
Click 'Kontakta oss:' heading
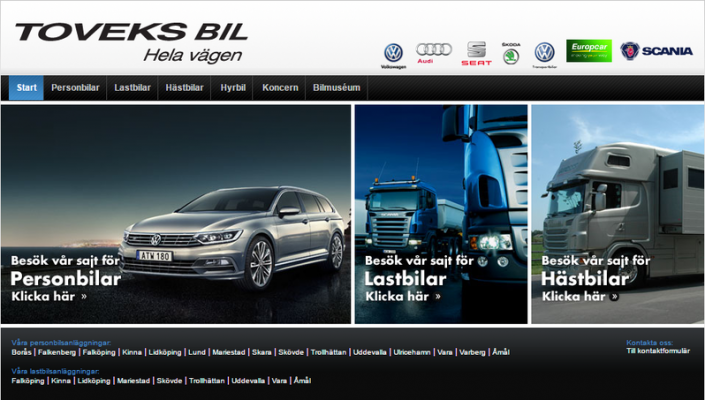[650, 342]
